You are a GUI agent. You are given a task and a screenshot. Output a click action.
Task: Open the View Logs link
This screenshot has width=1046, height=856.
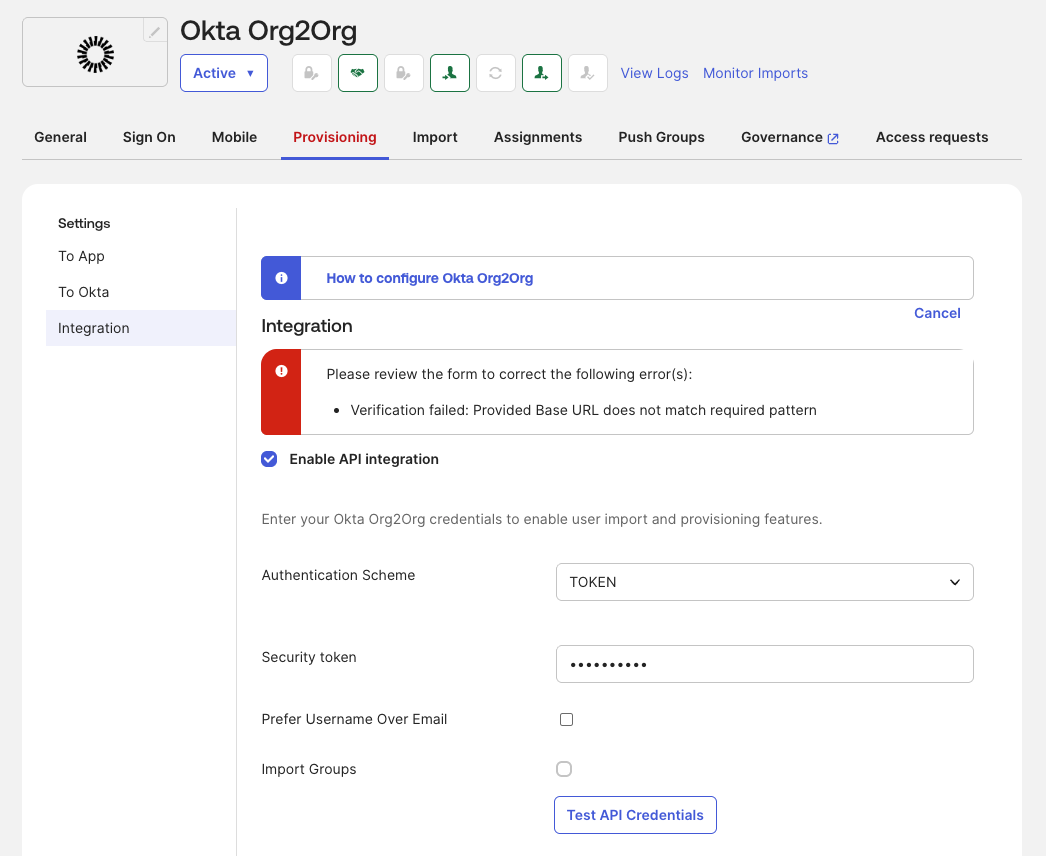pos(654,73)
